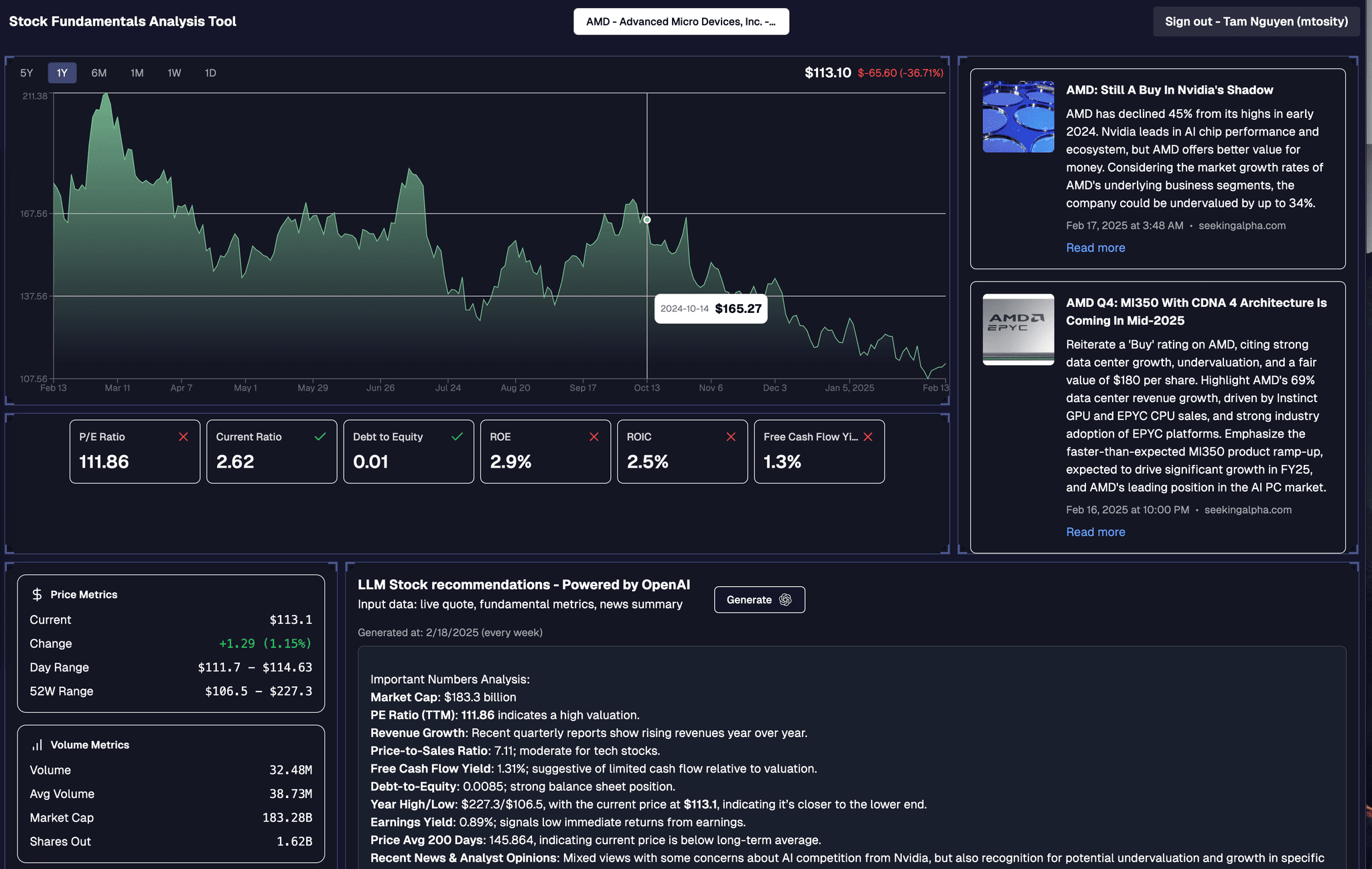Click the Avg Volume value 38.73M

point(291,794)
